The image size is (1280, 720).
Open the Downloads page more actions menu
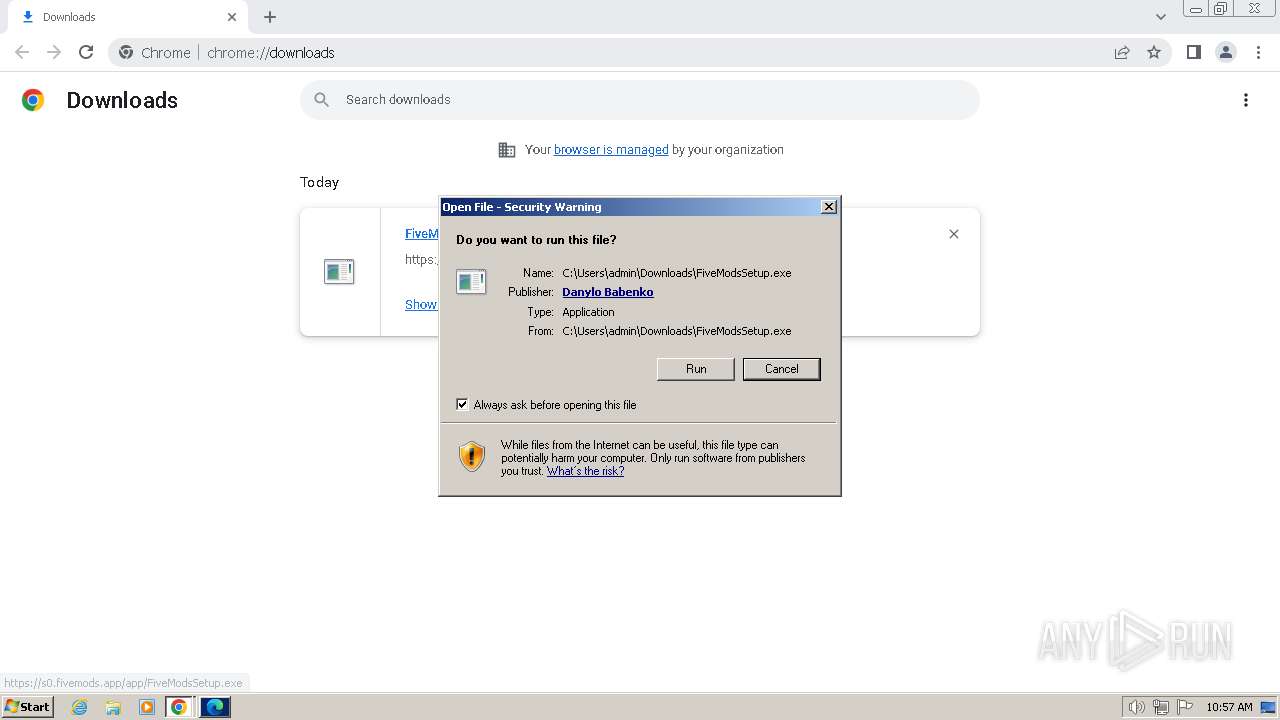1246,100
